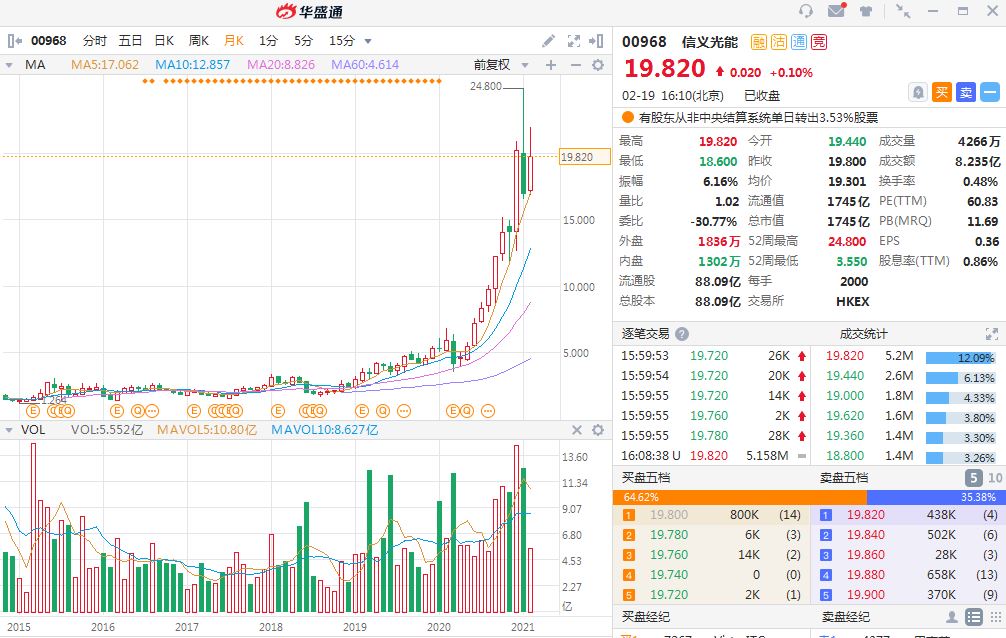Viewport: 1006px width, 638px height.
Task: Switch to the 5分 chart tab
Action: [x=303, y=41]
